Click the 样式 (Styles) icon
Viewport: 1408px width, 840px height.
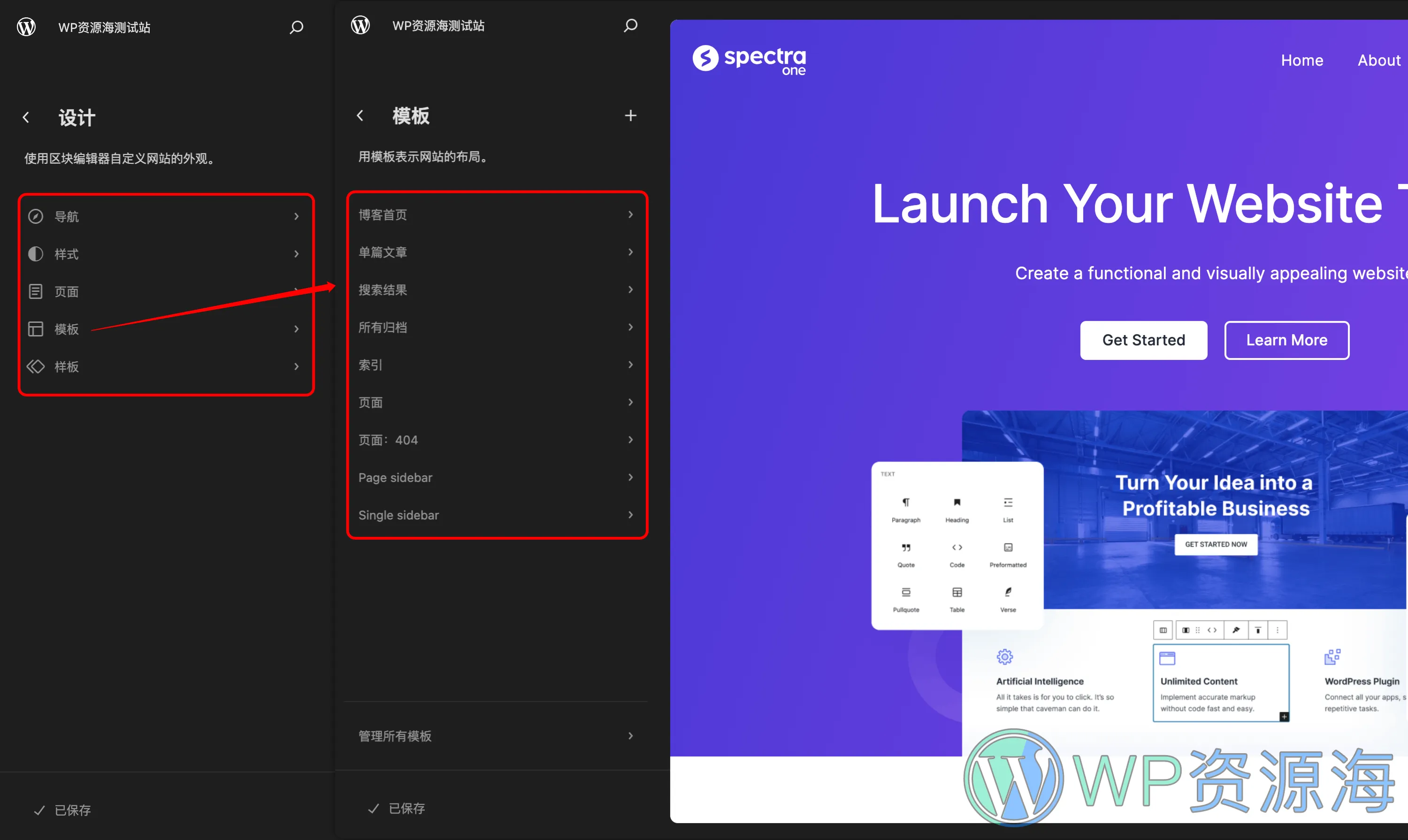point(35,254)
